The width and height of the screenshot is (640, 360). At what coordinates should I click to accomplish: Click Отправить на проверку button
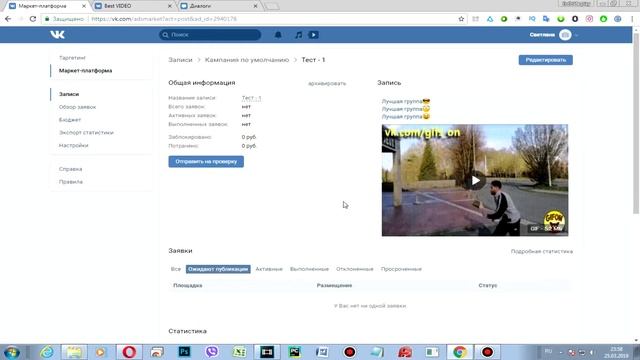[x=206, y=162]
